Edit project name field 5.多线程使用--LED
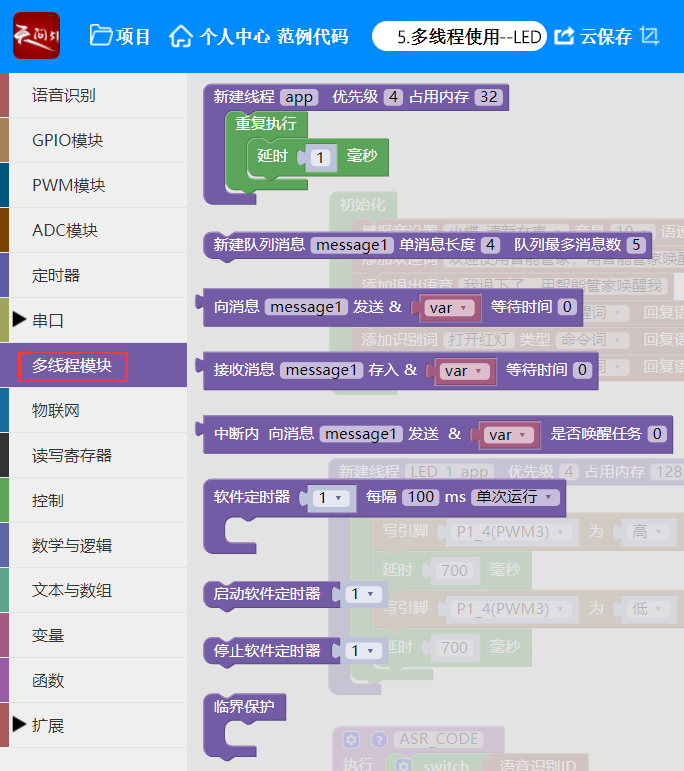This screenshot has width=684, height=771. 459,36
